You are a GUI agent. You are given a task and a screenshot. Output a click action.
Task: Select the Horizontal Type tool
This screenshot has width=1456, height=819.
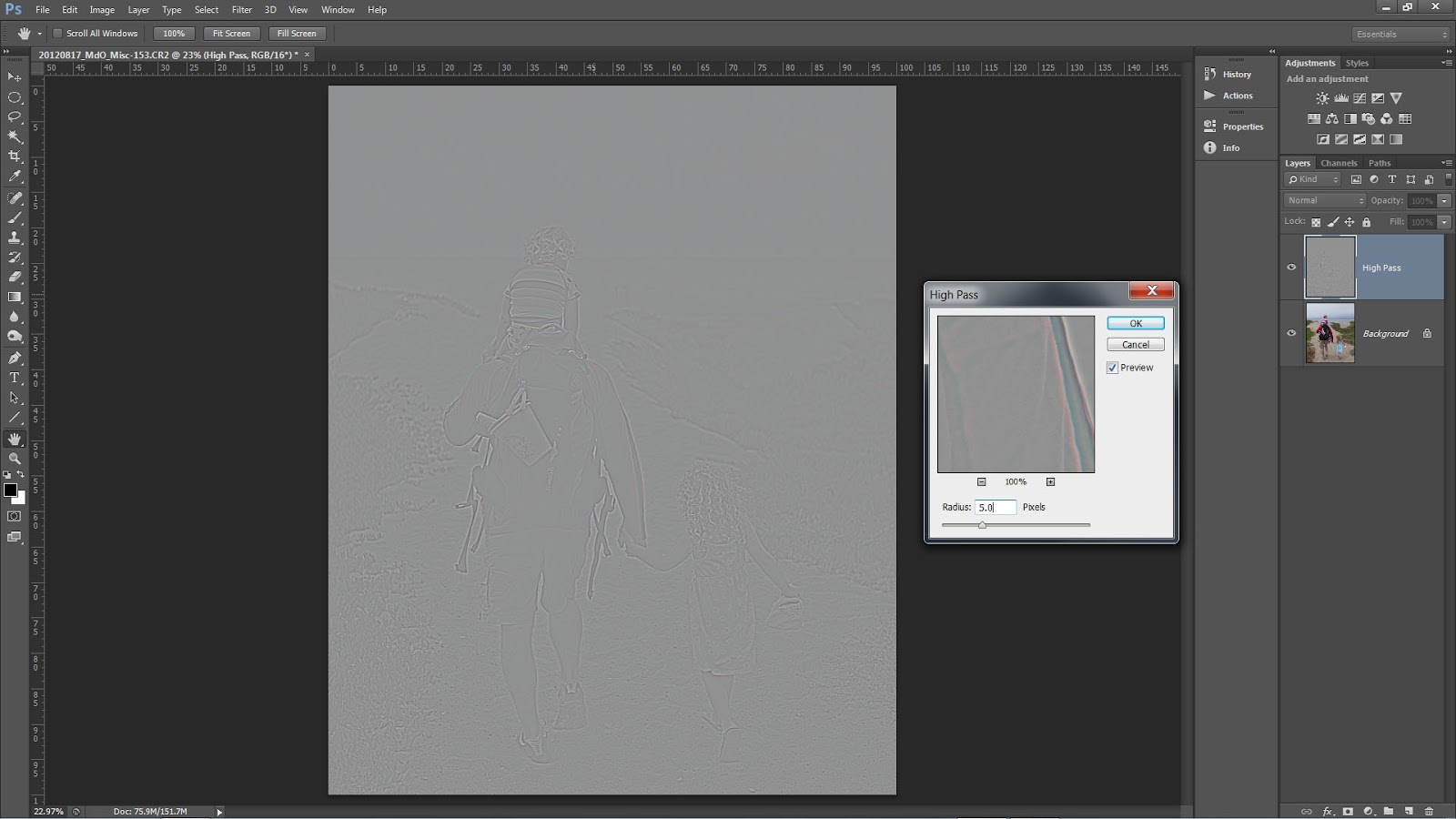tap(15, 378)
